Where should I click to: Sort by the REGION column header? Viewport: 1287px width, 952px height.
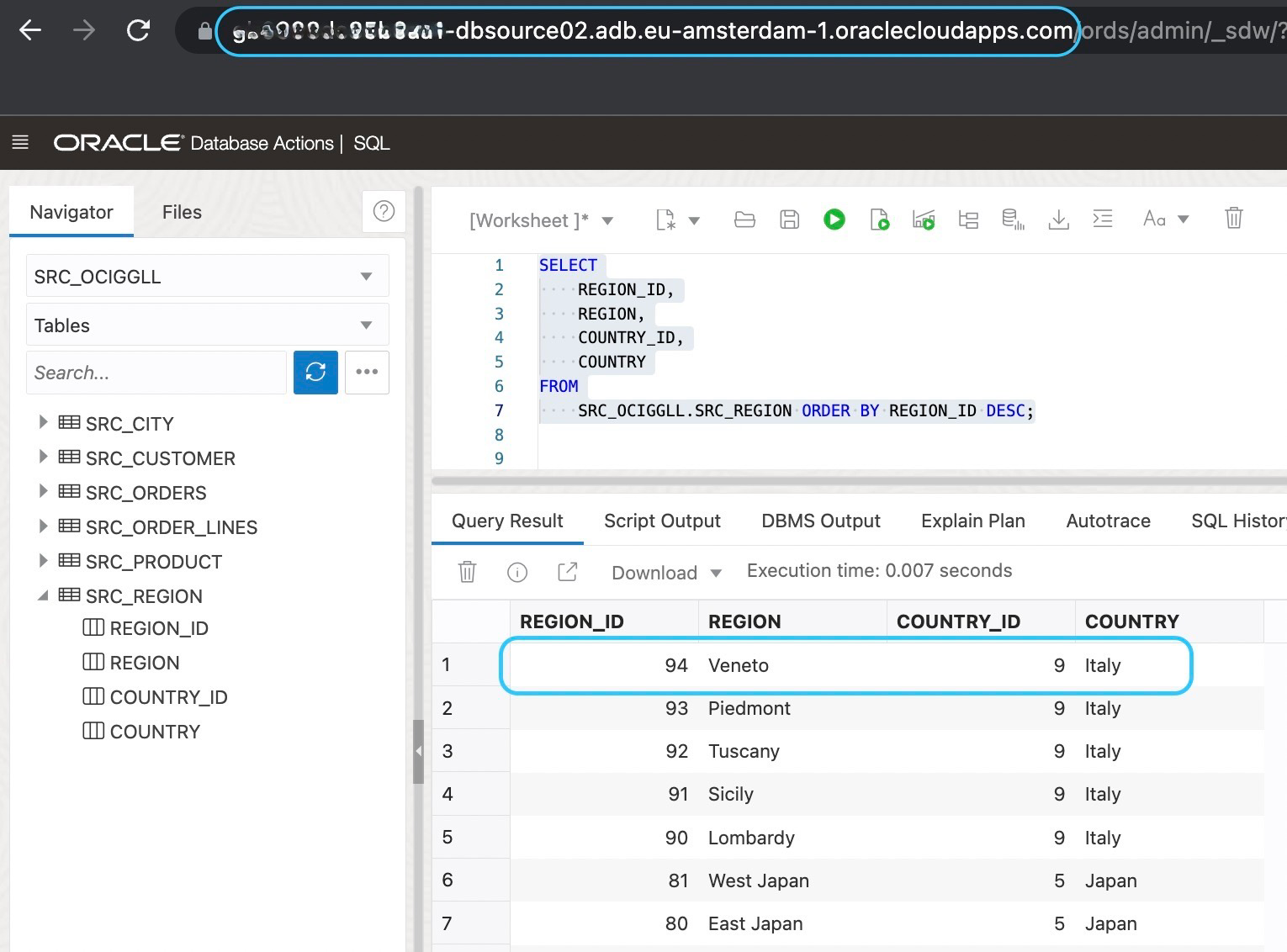tap(792, 621)
